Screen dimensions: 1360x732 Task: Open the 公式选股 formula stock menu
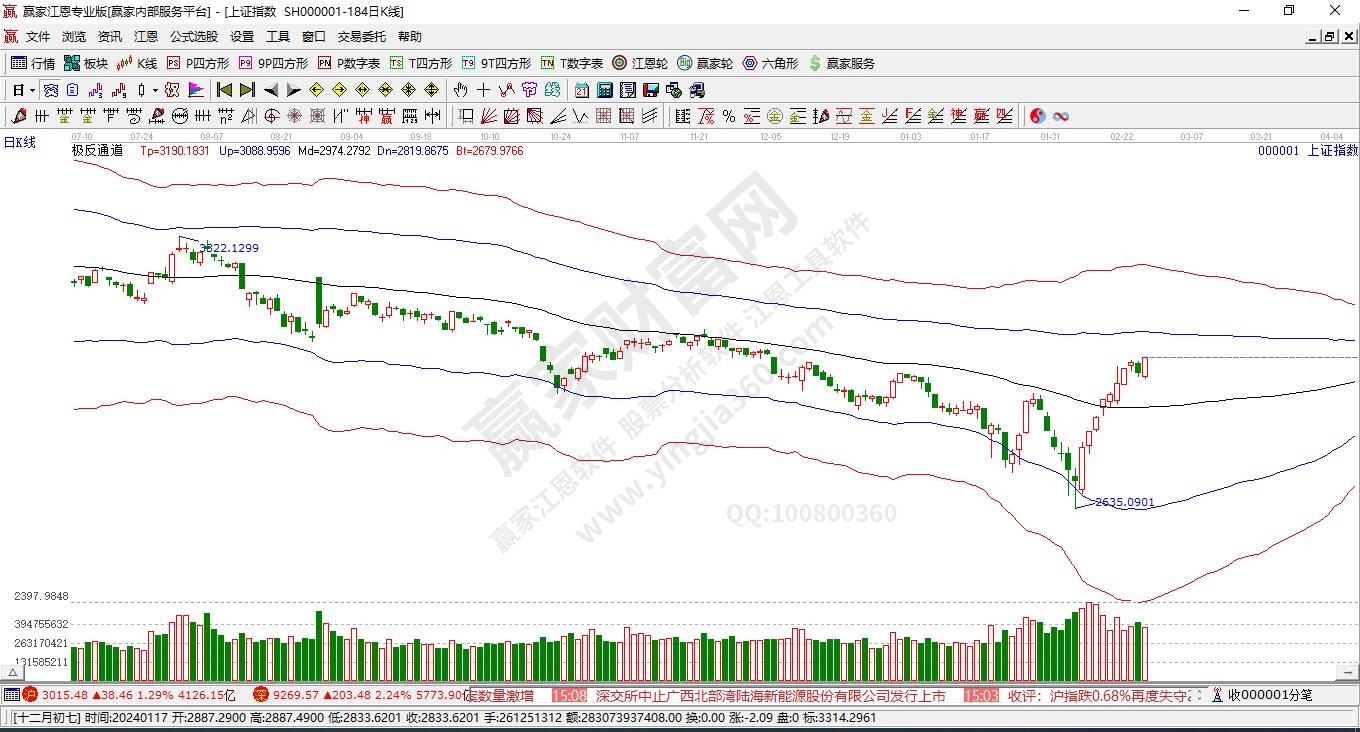click(x=193, y=36)
